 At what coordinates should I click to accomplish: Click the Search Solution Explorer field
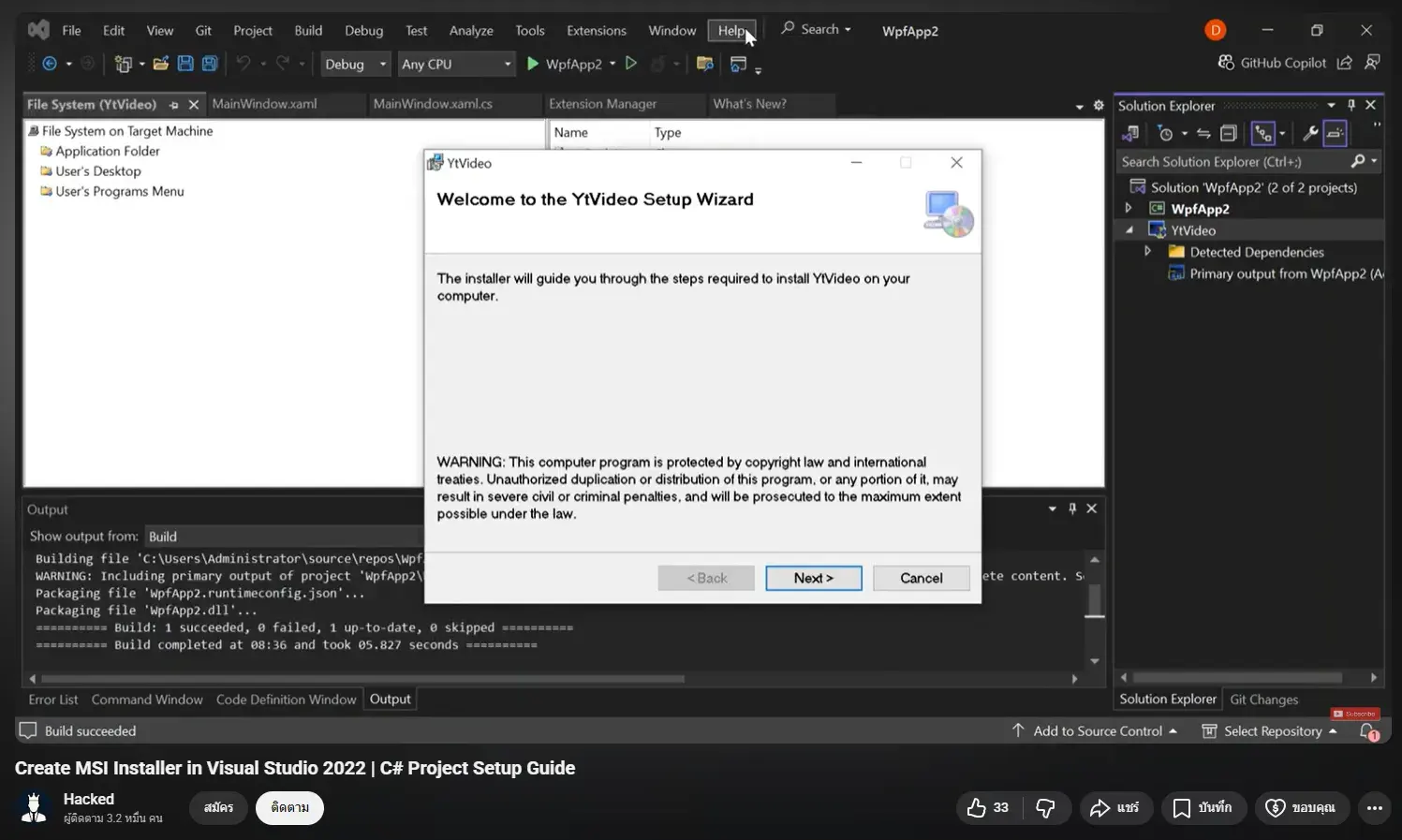point(1232,162)
